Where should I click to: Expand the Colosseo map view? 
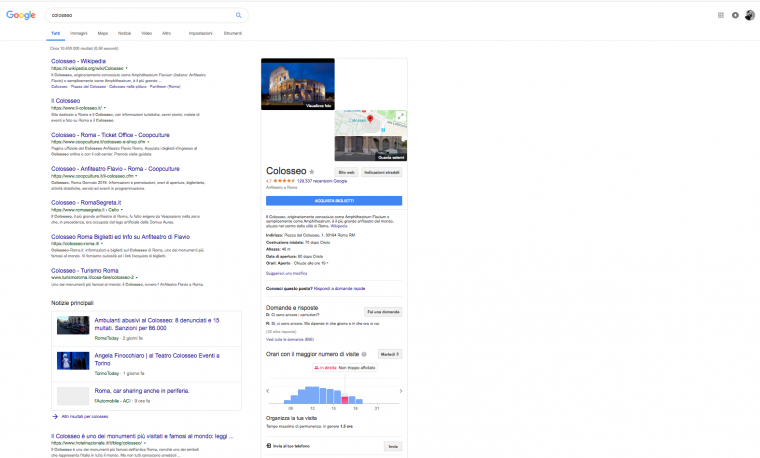401,116
